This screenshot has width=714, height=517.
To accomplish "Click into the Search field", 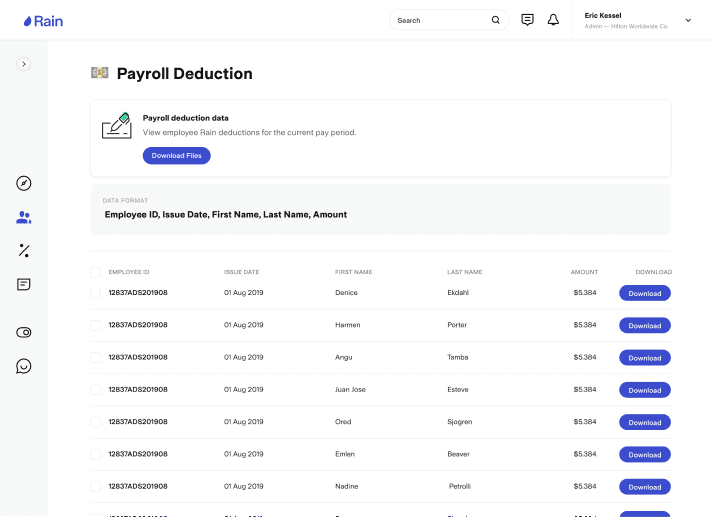I will tap(440, 20).
